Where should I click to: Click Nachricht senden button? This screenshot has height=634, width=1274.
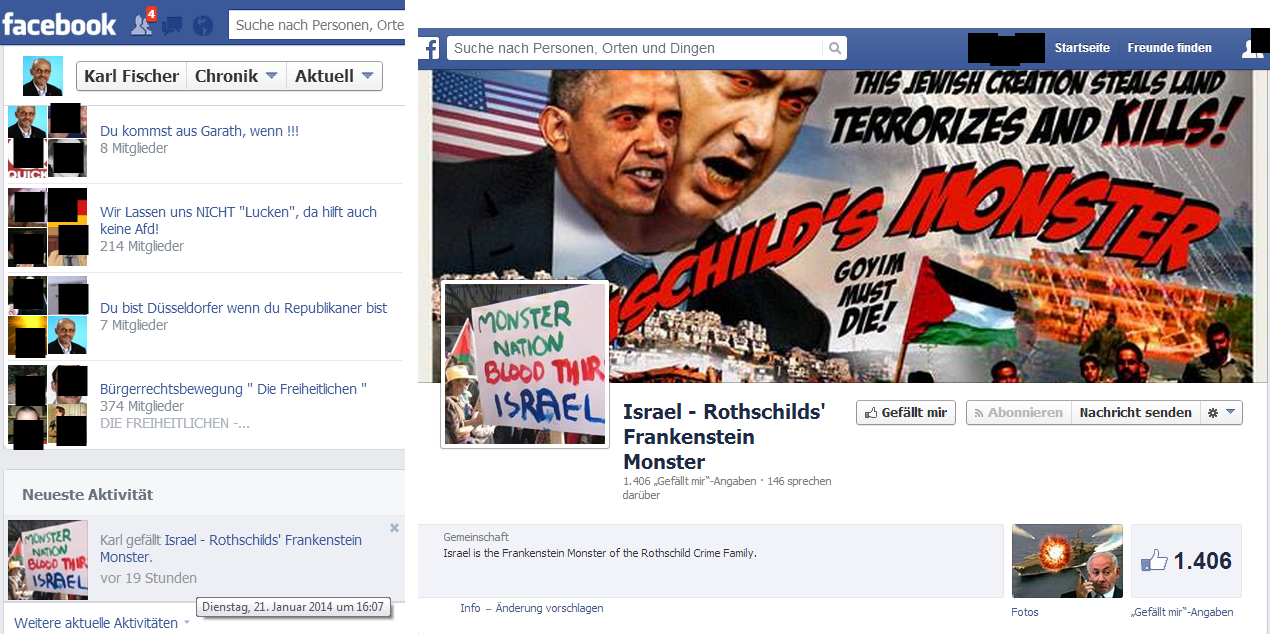pos(1135,412)
